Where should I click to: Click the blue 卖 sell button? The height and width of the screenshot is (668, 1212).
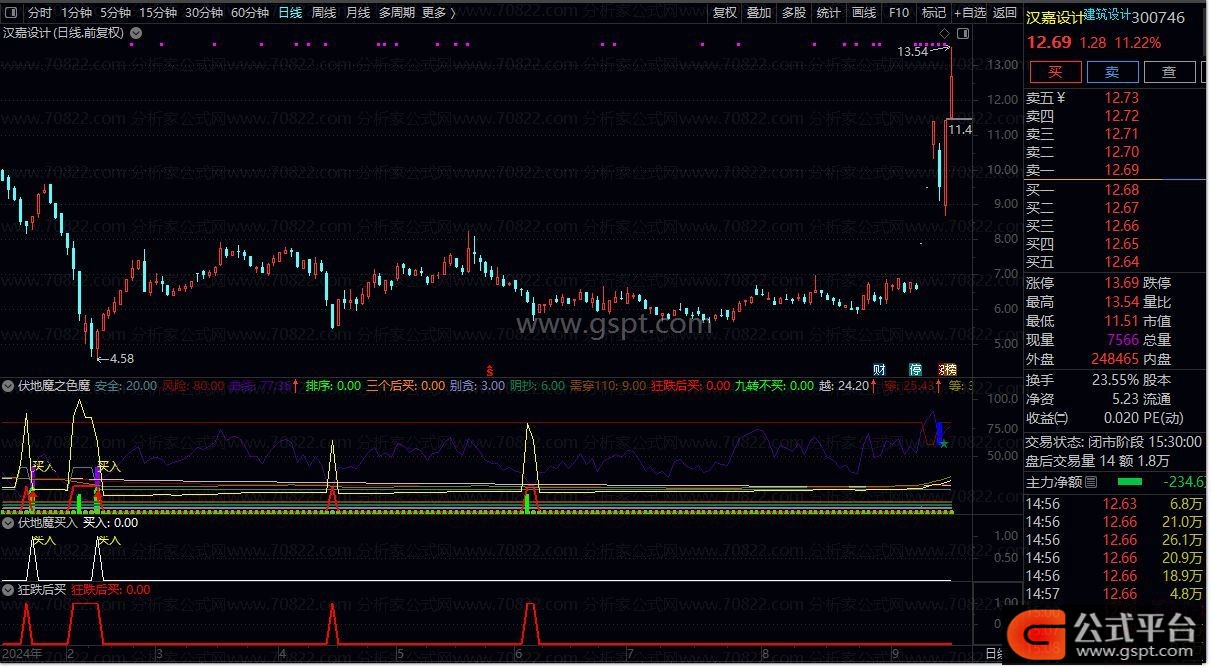pyautogui.click(x=1112, y=72)
